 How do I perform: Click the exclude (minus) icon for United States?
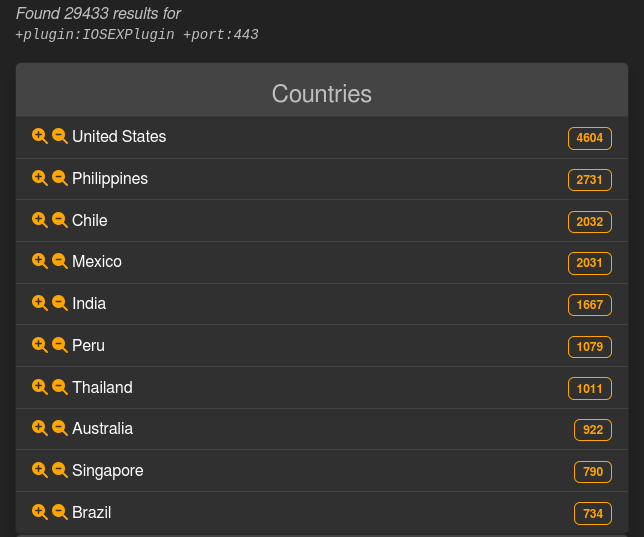60,136
